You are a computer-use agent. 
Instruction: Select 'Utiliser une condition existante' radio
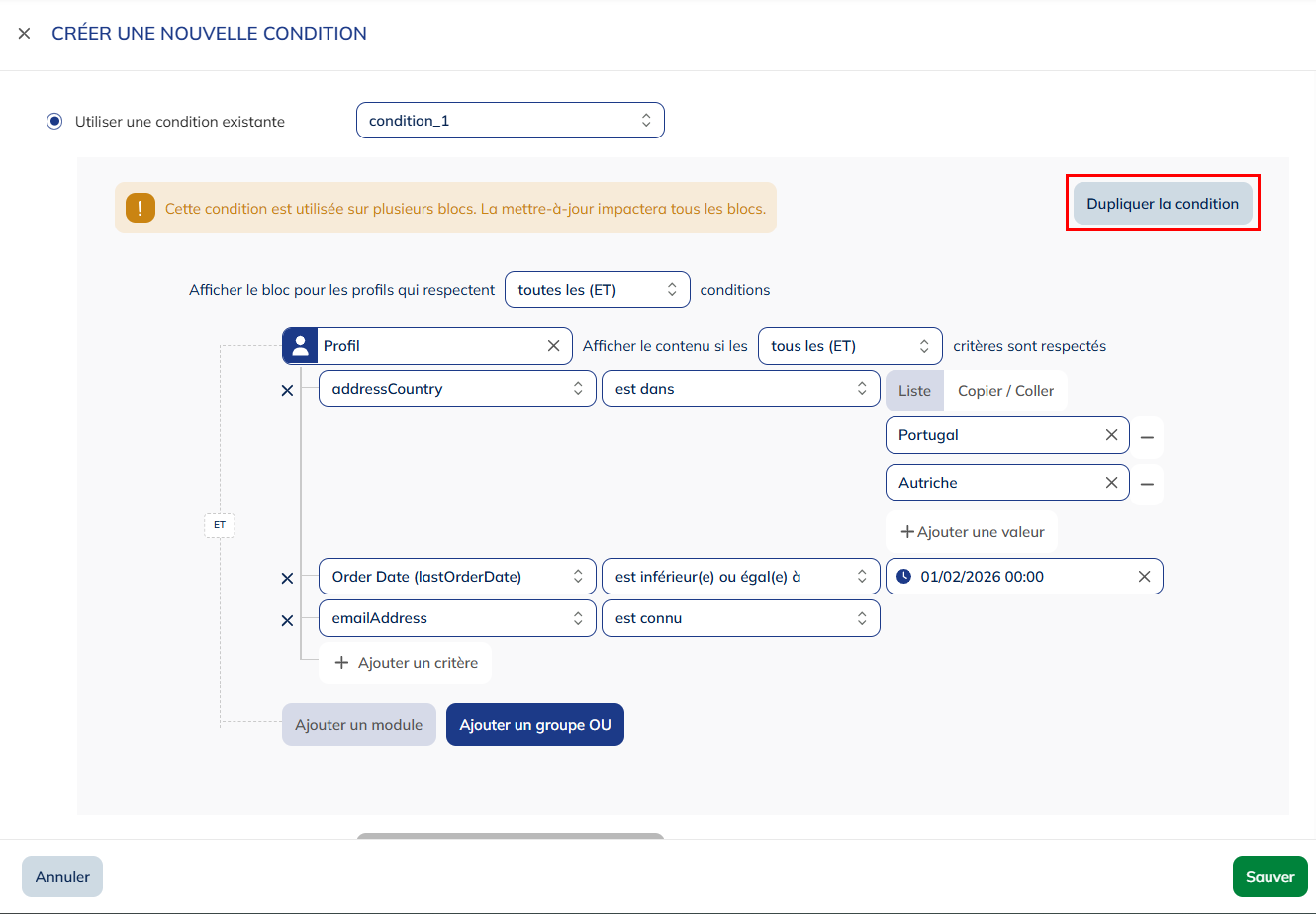tap(55, 122)
